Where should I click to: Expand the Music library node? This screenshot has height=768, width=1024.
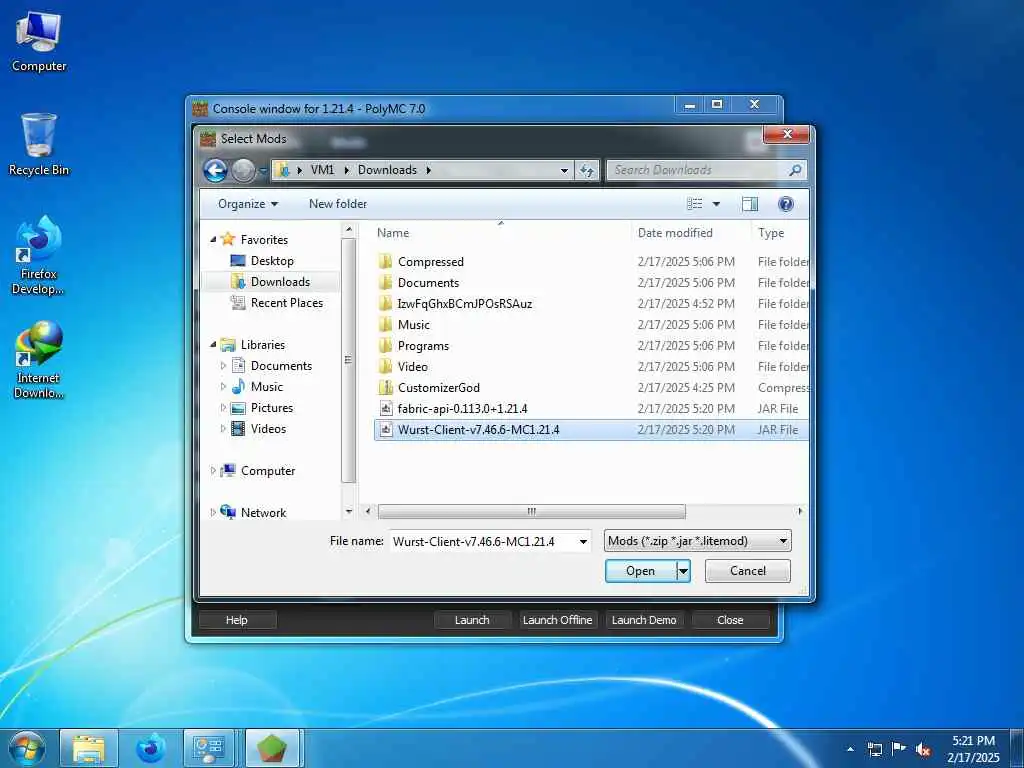[223, 387]
